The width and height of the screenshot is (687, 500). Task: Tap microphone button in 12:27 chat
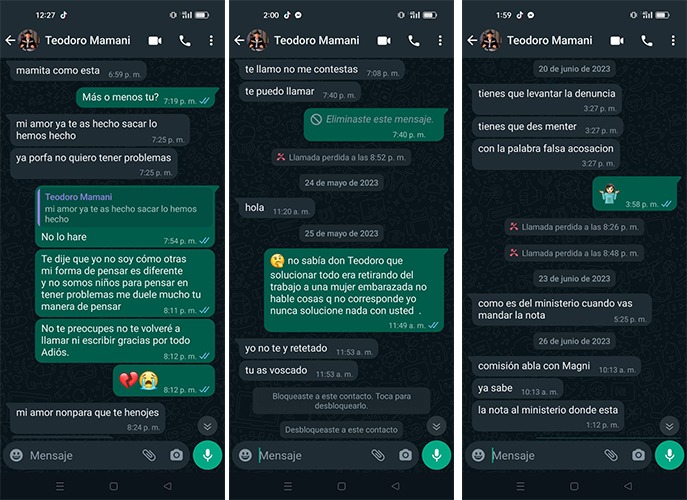point(208,455)
